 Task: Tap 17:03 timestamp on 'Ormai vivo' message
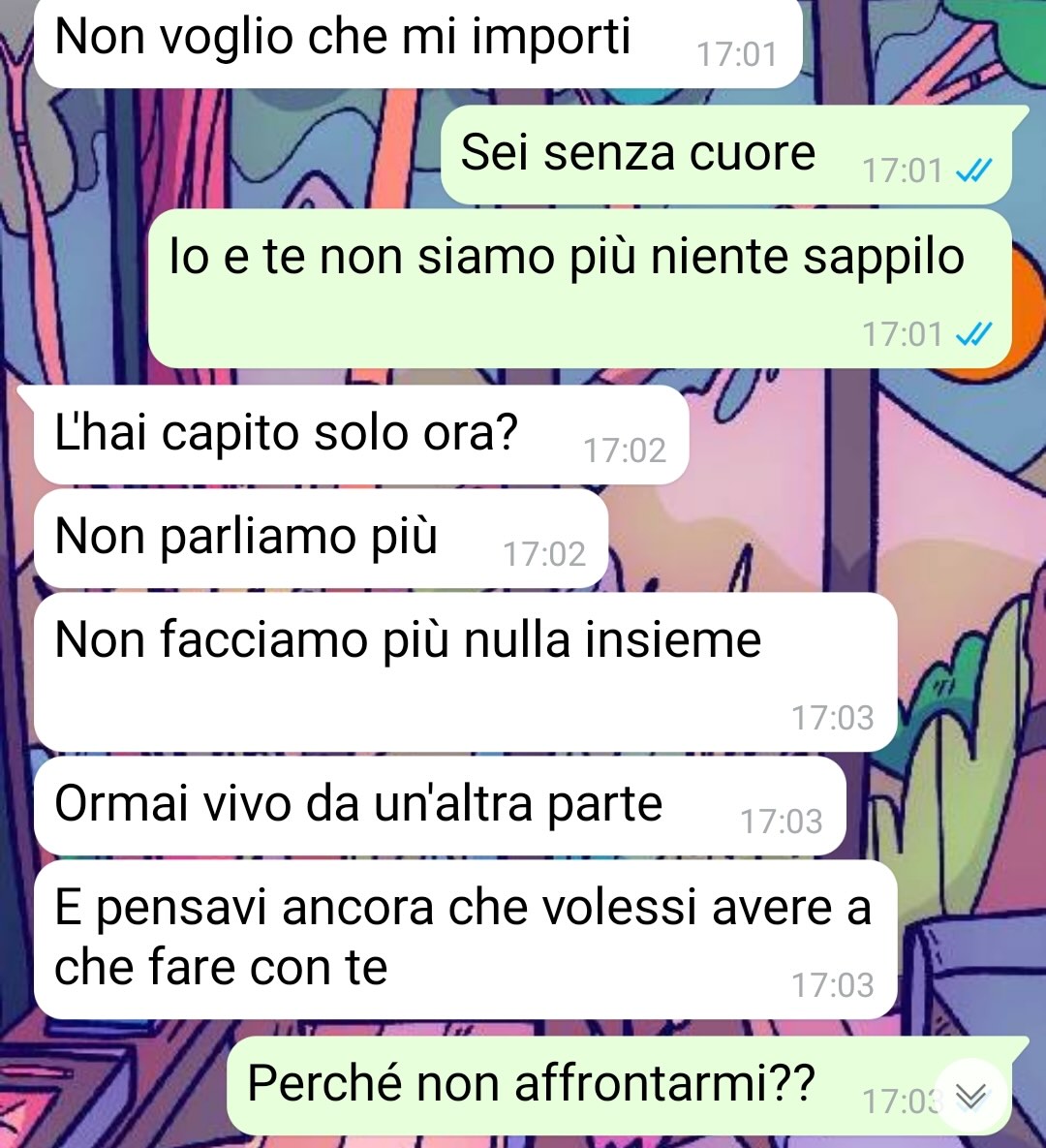[x=781, y=822]
